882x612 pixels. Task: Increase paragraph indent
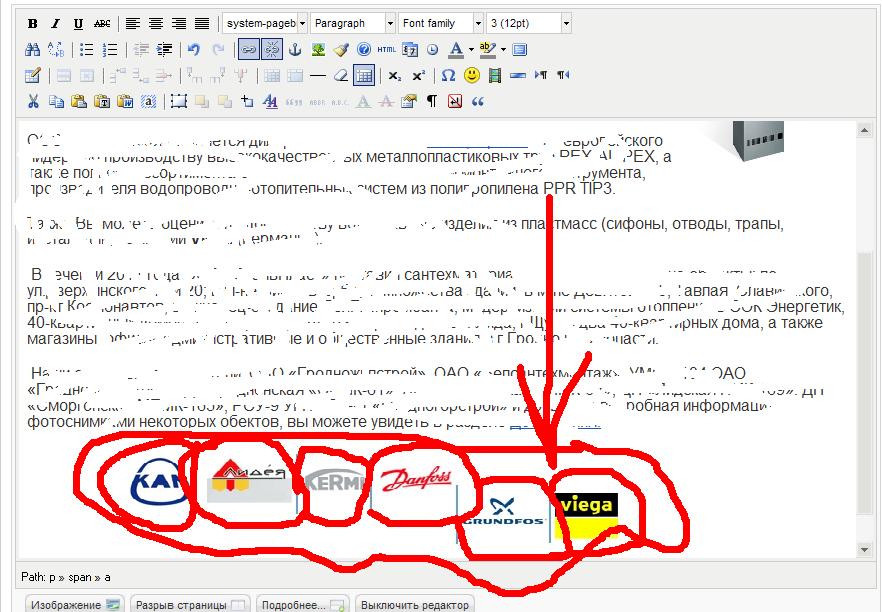pyautogui.click(x=164, y=50)
